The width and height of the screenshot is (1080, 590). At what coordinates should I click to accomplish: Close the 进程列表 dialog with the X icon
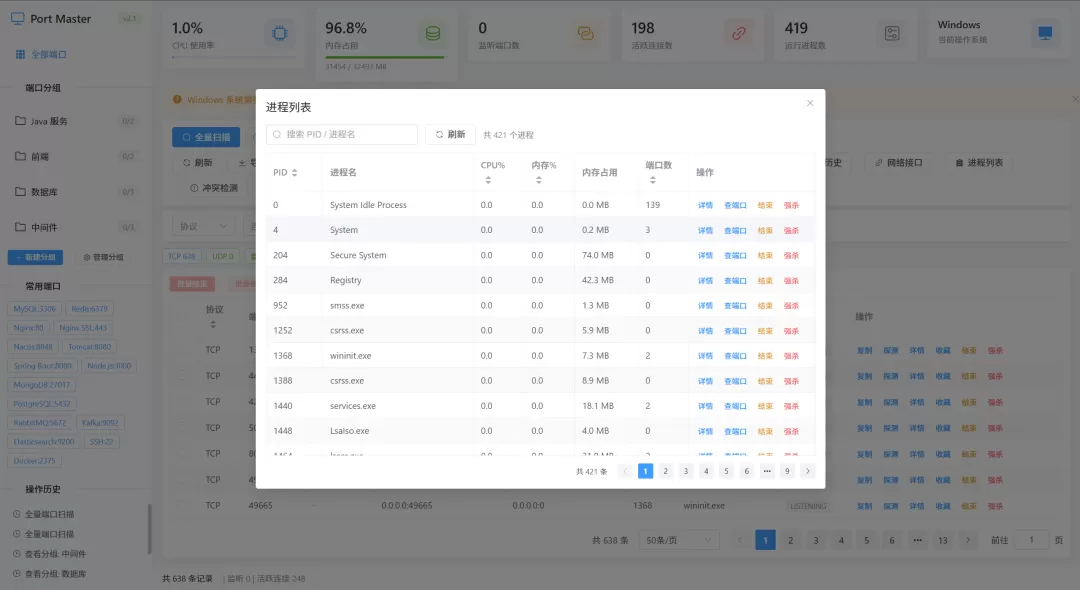[x=810, y=103]
